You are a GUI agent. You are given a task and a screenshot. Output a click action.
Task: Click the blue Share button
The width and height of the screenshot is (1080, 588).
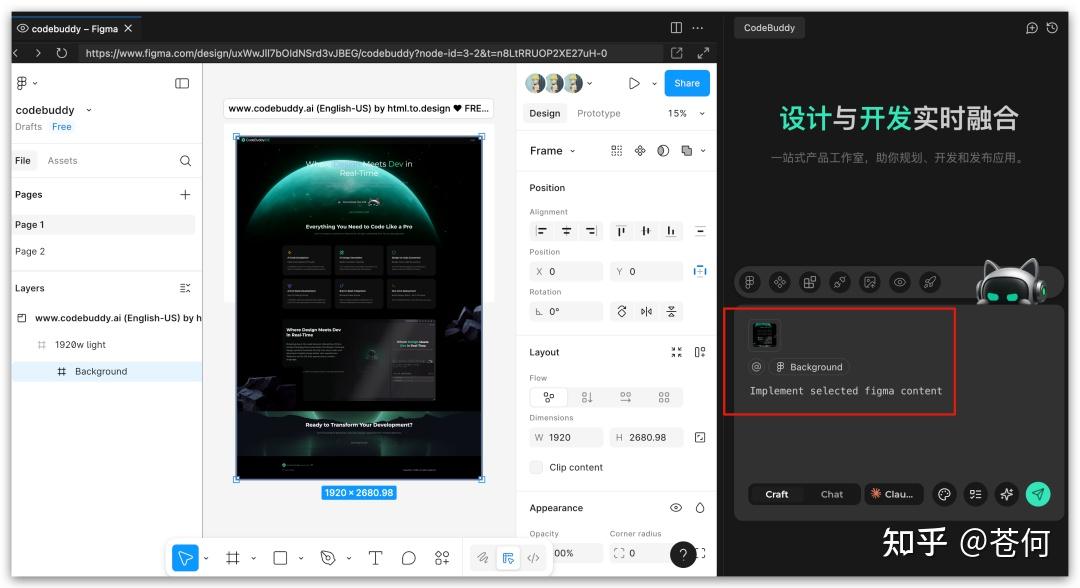[686, 83]
